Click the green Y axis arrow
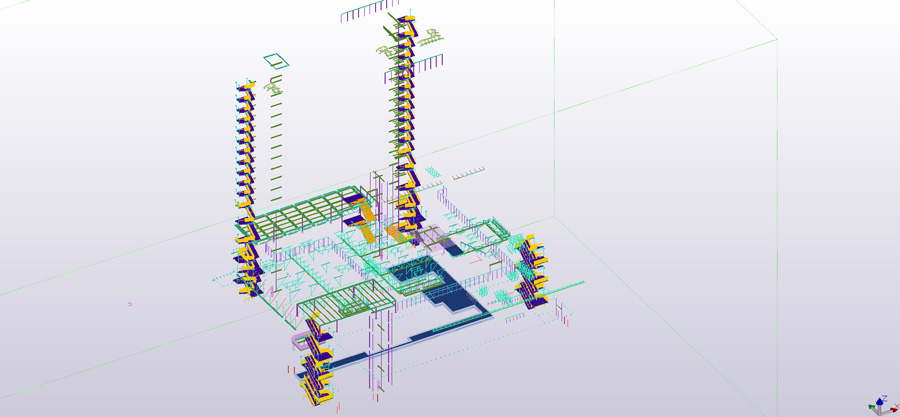This screenshot has height=417, width=900. tap(873, 408)
